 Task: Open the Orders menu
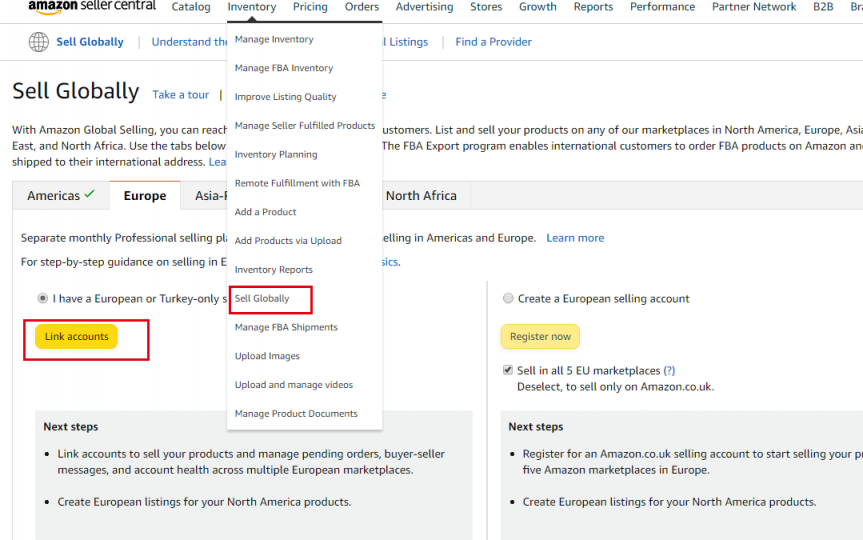(x=362, y=7)
